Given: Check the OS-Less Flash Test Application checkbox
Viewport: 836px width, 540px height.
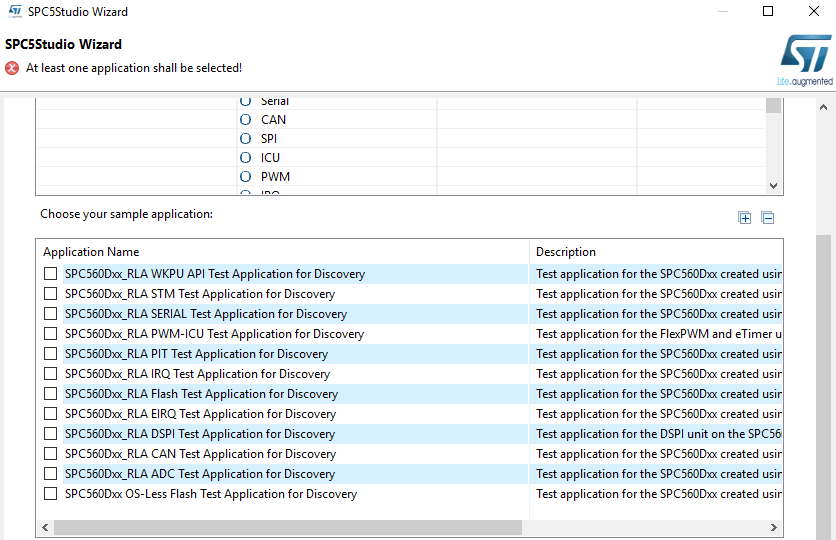Looking at the screenshot, I should pyautogui.click(x=51, y=494).
